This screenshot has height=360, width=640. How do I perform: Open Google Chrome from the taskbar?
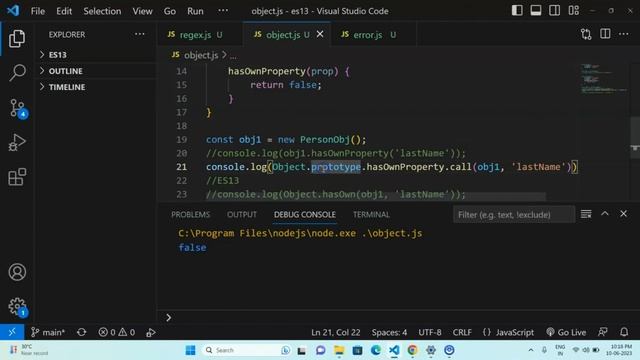pos(412,350)
